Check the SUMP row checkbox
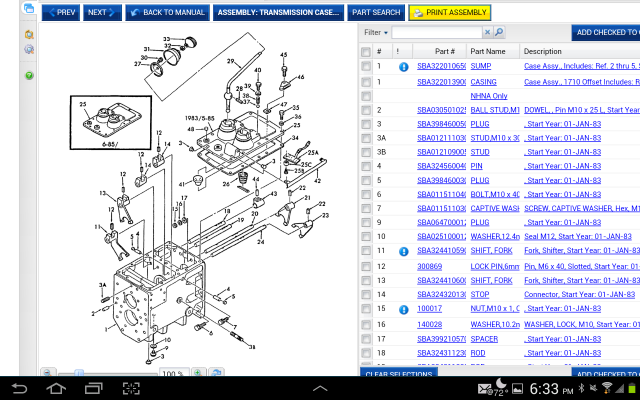Screen dimensions: 640x400 (366, 66)
